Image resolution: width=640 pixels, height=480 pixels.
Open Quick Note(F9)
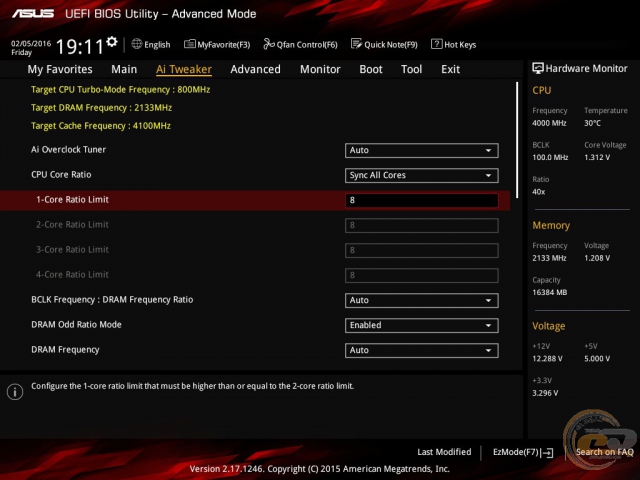click(x=384, y=44)
